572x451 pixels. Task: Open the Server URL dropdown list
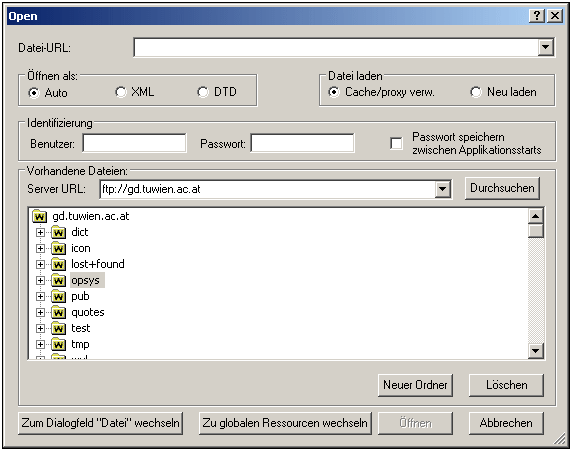pos(442,189)
